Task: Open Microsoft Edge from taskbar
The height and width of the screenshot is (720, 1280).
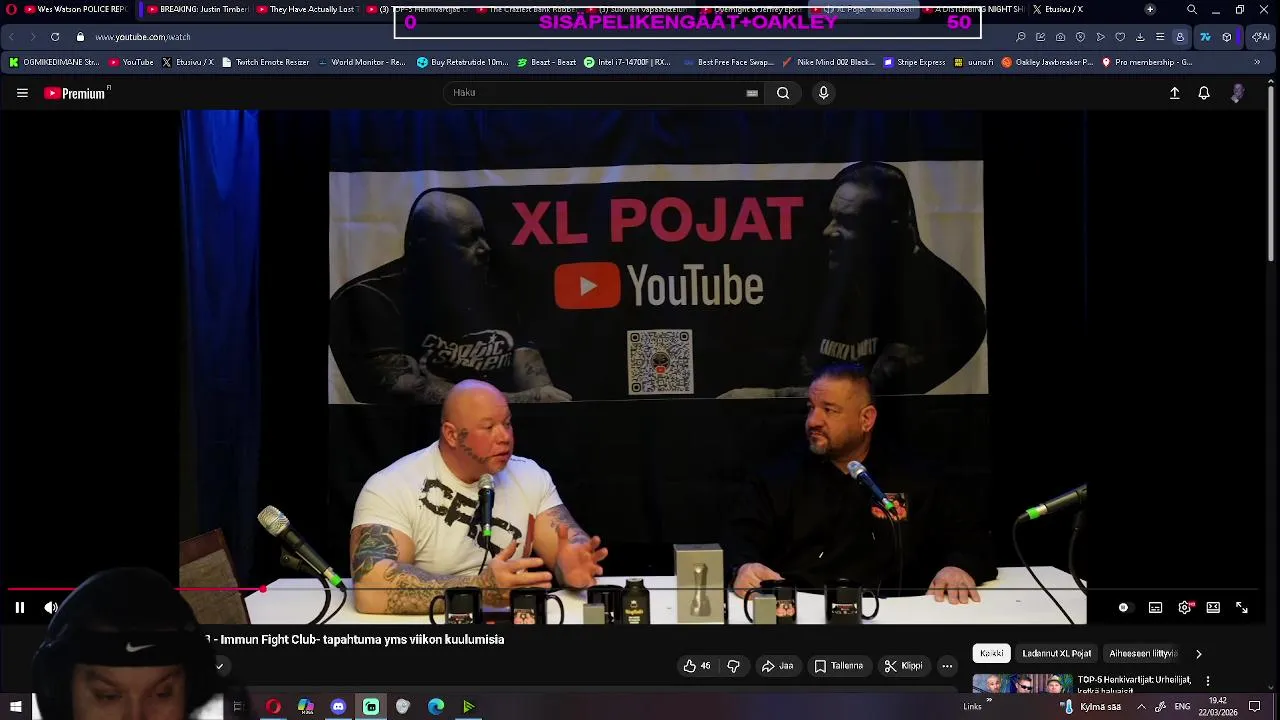Action: (436, 707)
